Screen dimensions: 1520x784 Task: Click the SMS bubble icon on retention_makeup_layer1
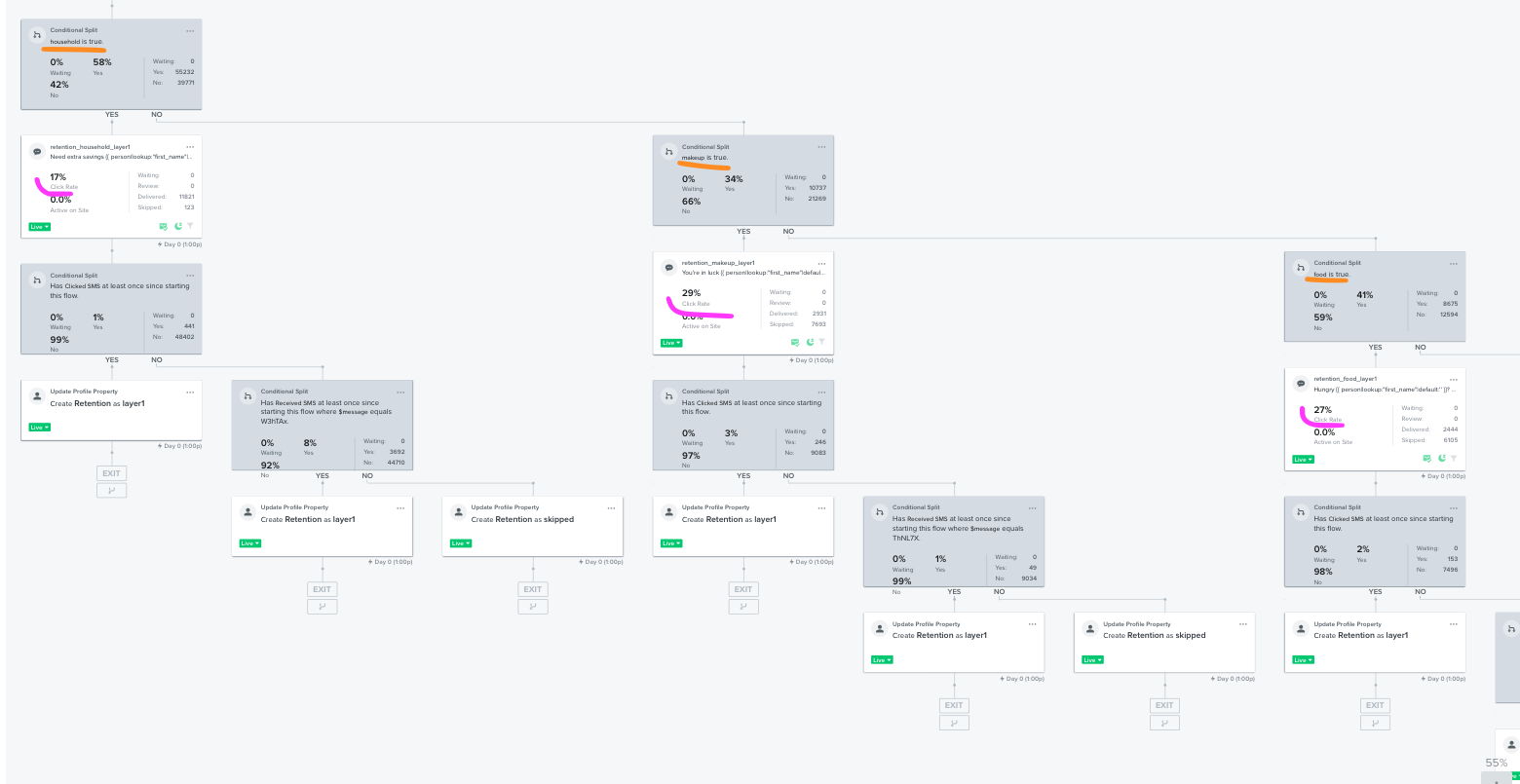tap(668, 268)
